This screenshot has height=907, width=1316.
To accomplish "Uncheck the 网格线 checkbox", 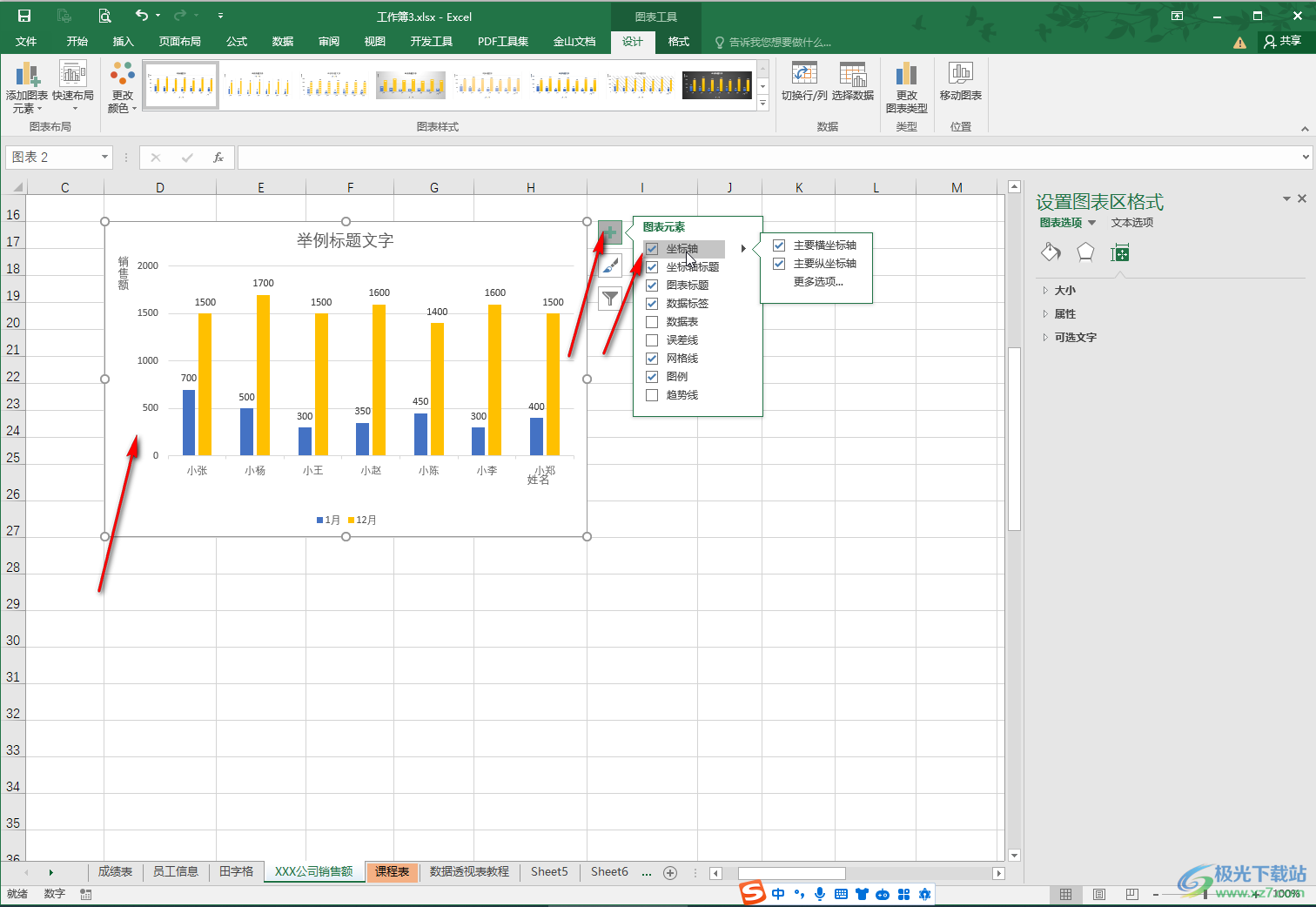I will tap(652, 359).
